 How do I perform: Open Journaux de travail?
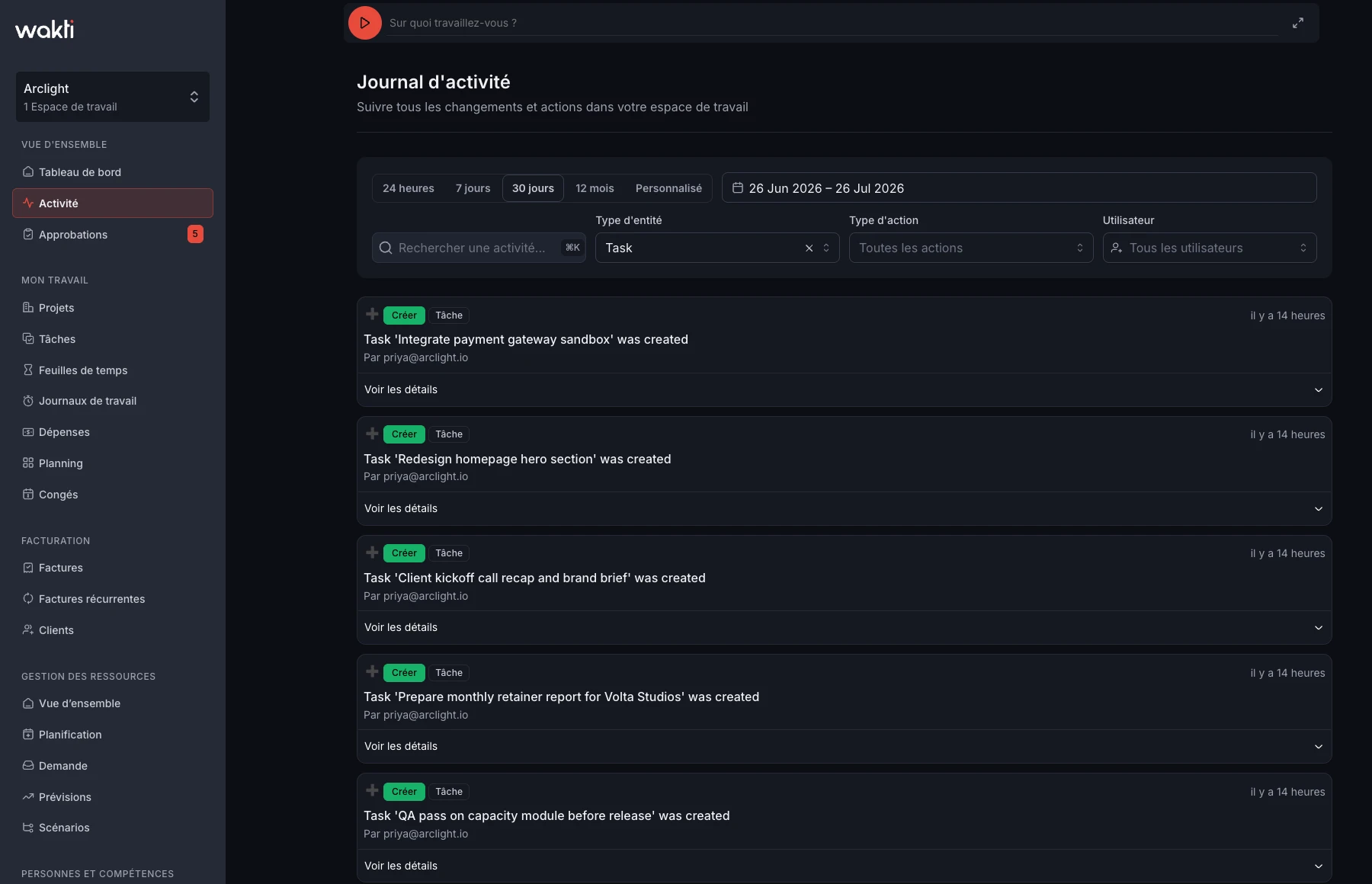point(113,401)
